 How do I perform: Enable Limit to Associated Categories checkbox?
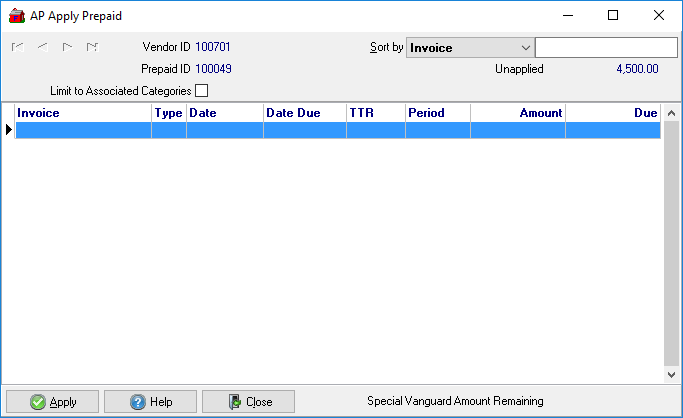(202, 91)
